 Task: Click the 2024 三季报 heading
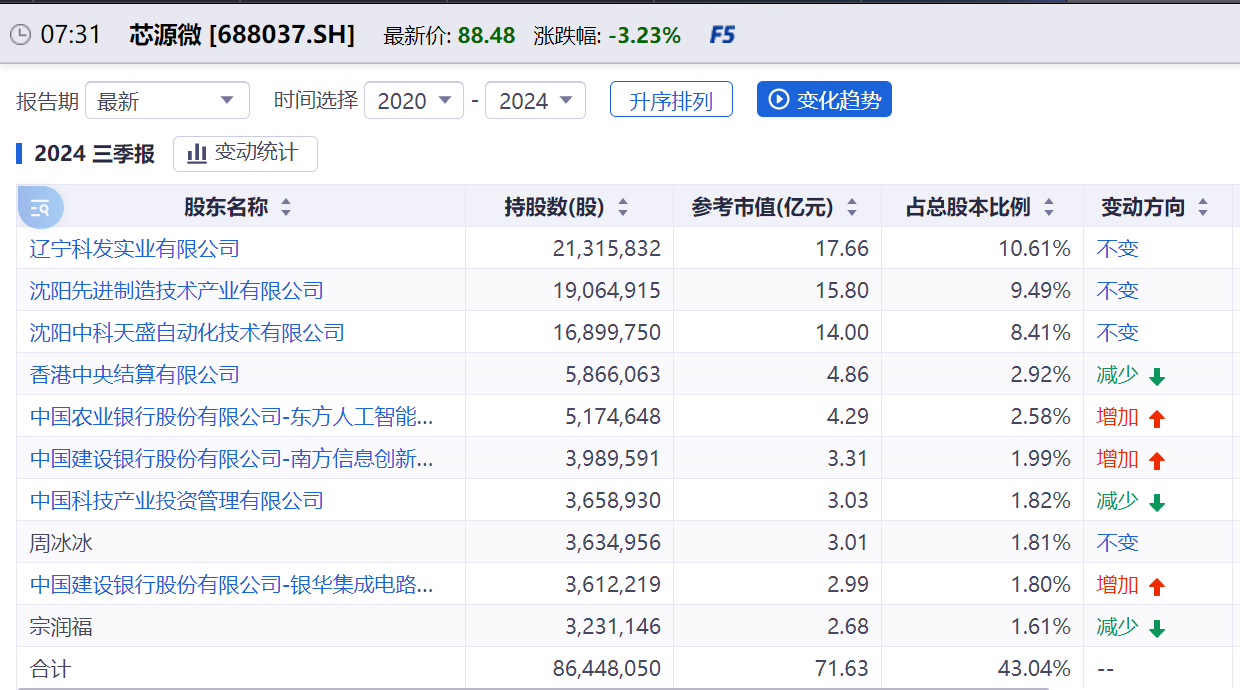(94, 153)
